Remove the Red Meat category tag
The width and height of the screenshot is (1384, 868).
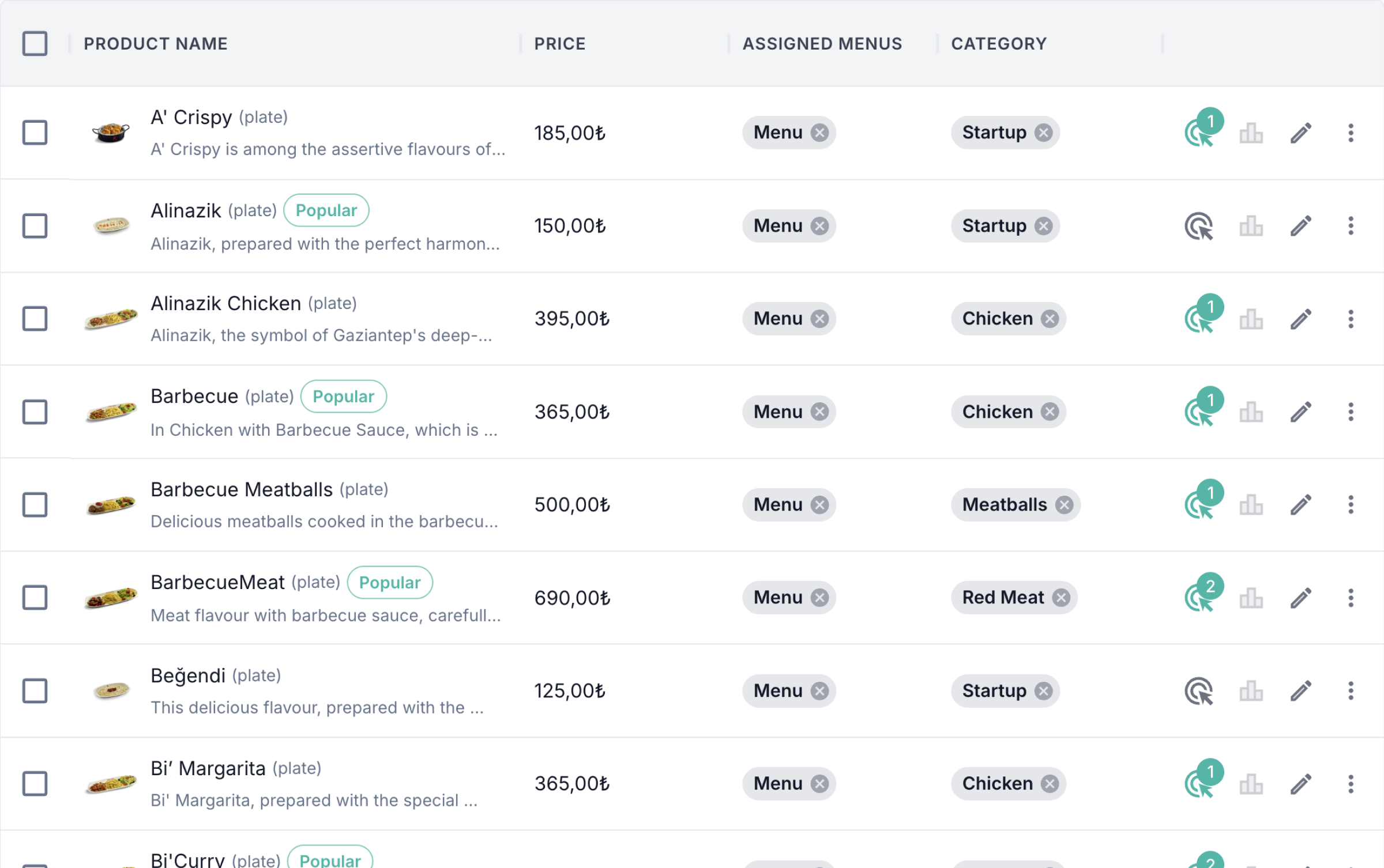1061,598
